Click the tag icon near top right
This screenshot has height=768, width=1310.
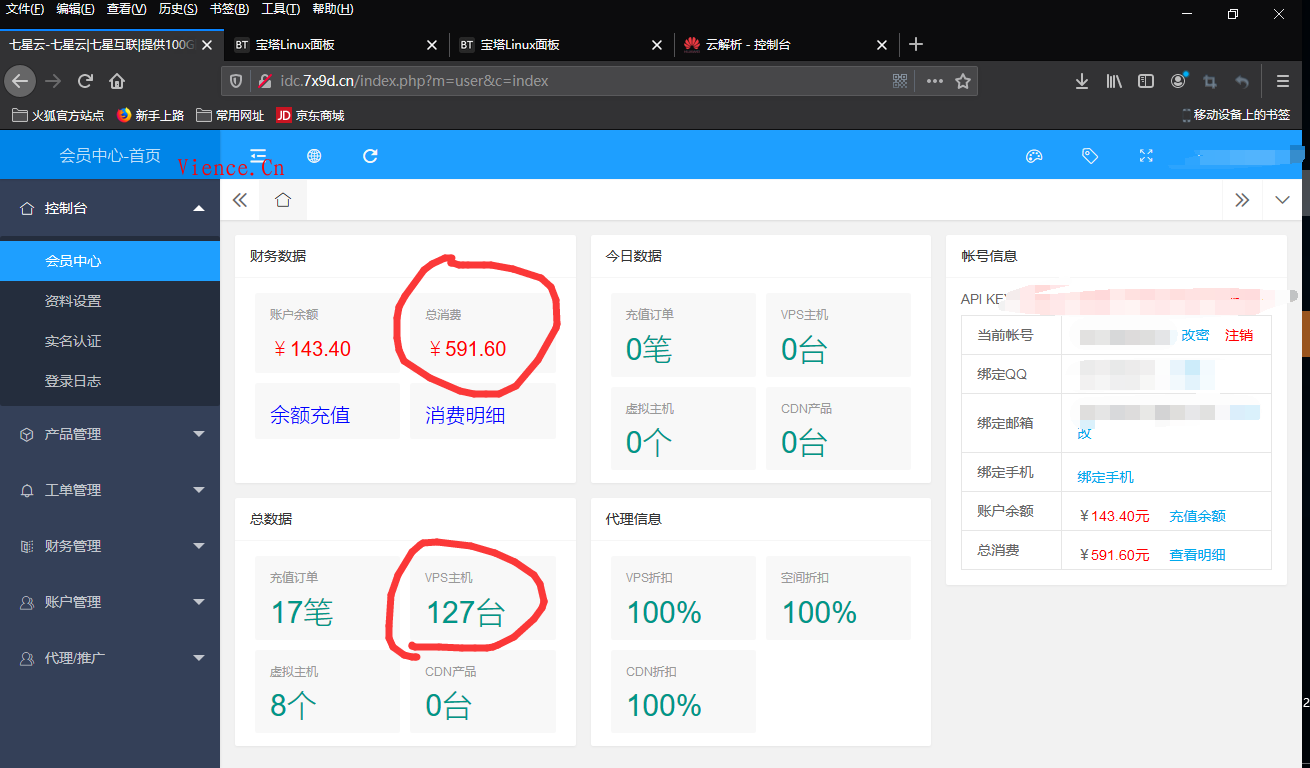click(1090, 156)
